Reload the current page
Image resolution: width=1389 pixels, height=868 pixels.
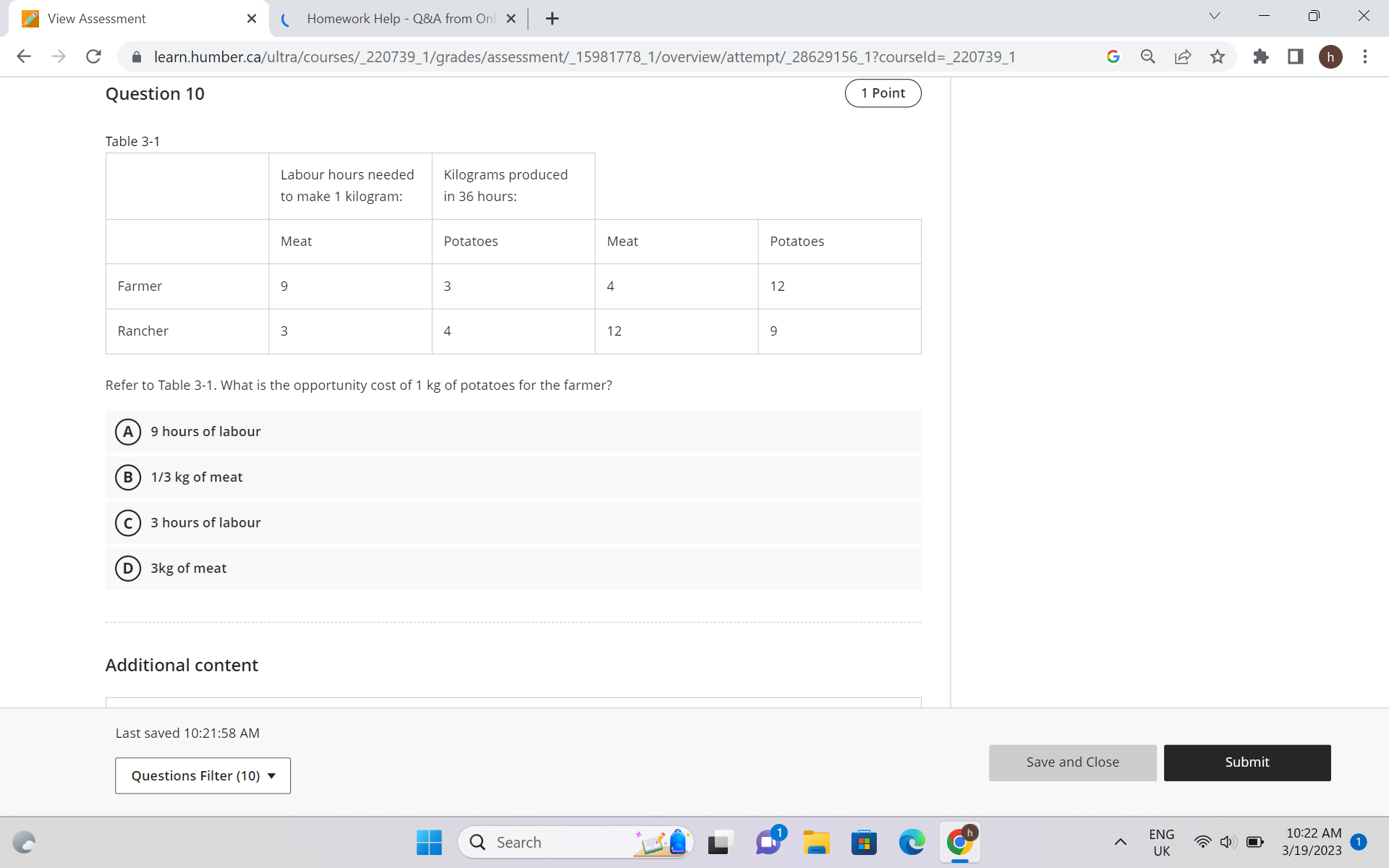coord(93,56)
